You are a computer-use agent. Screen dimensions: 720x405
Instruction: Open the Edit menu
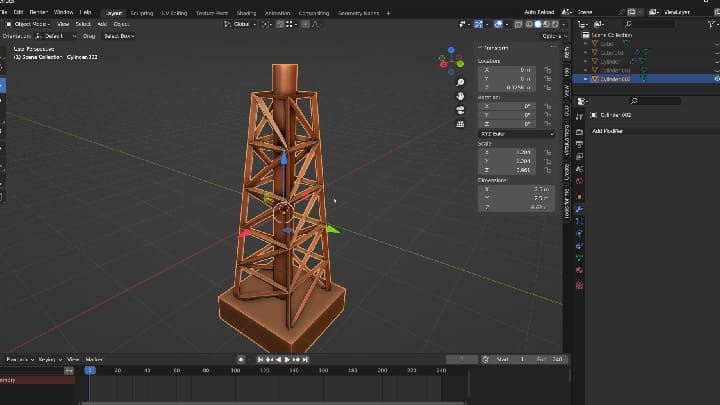tap(19, 12)
